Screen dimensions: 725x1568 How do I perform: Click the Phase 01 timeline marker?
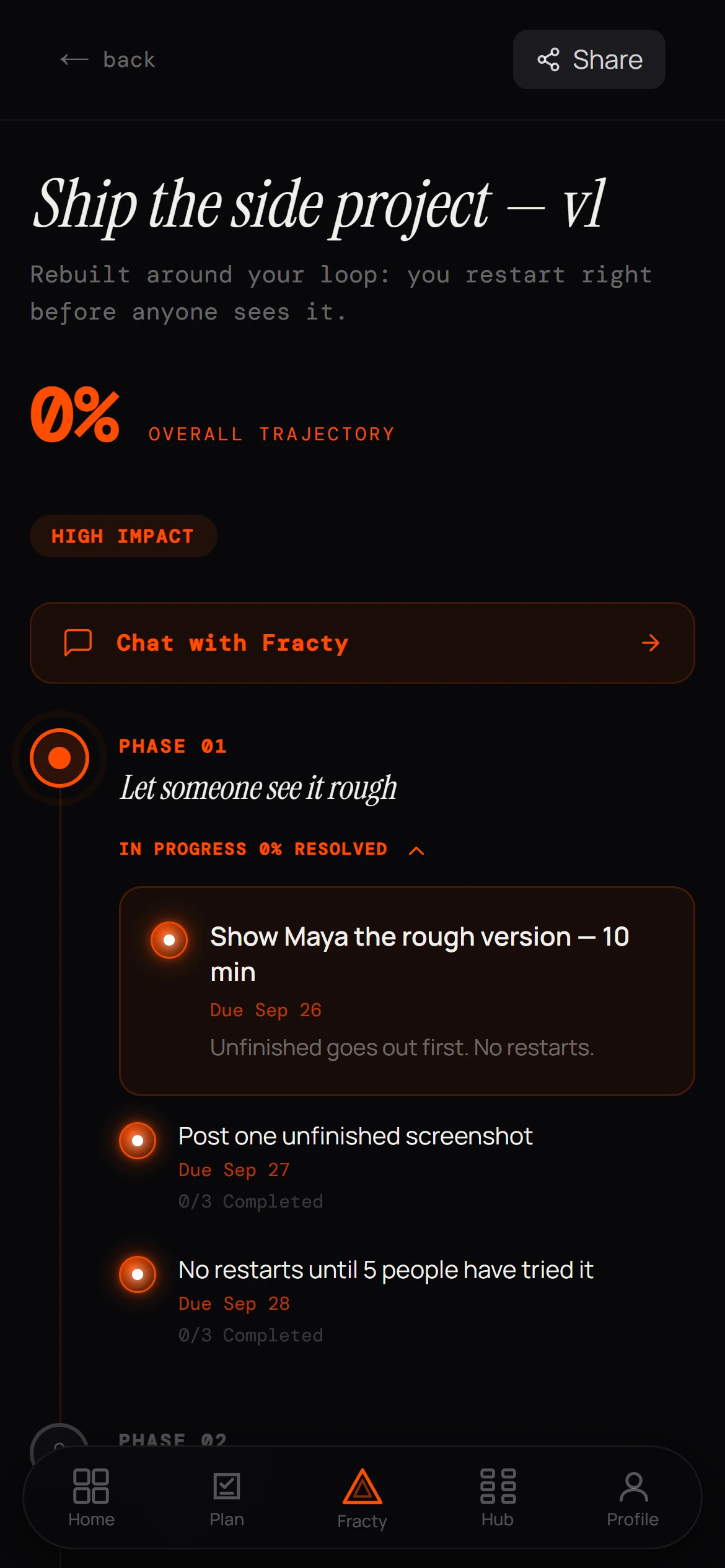pos(59,757)
